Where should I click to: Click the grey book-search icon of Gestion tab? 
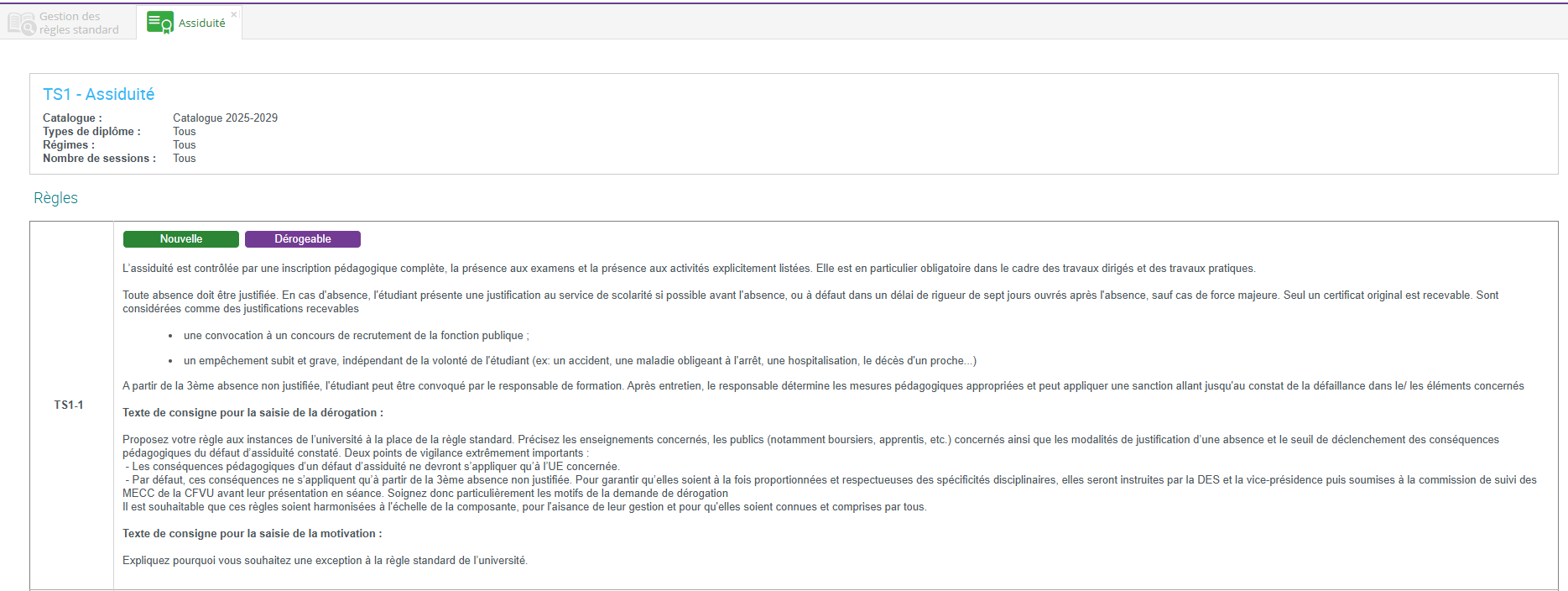22,23
